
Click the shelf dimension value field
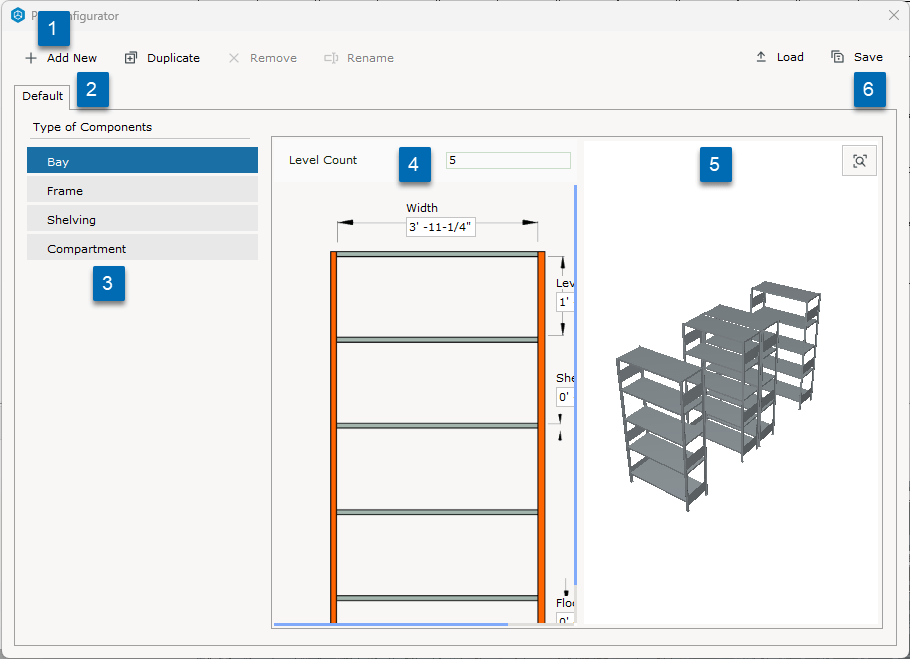coord(564,397)
